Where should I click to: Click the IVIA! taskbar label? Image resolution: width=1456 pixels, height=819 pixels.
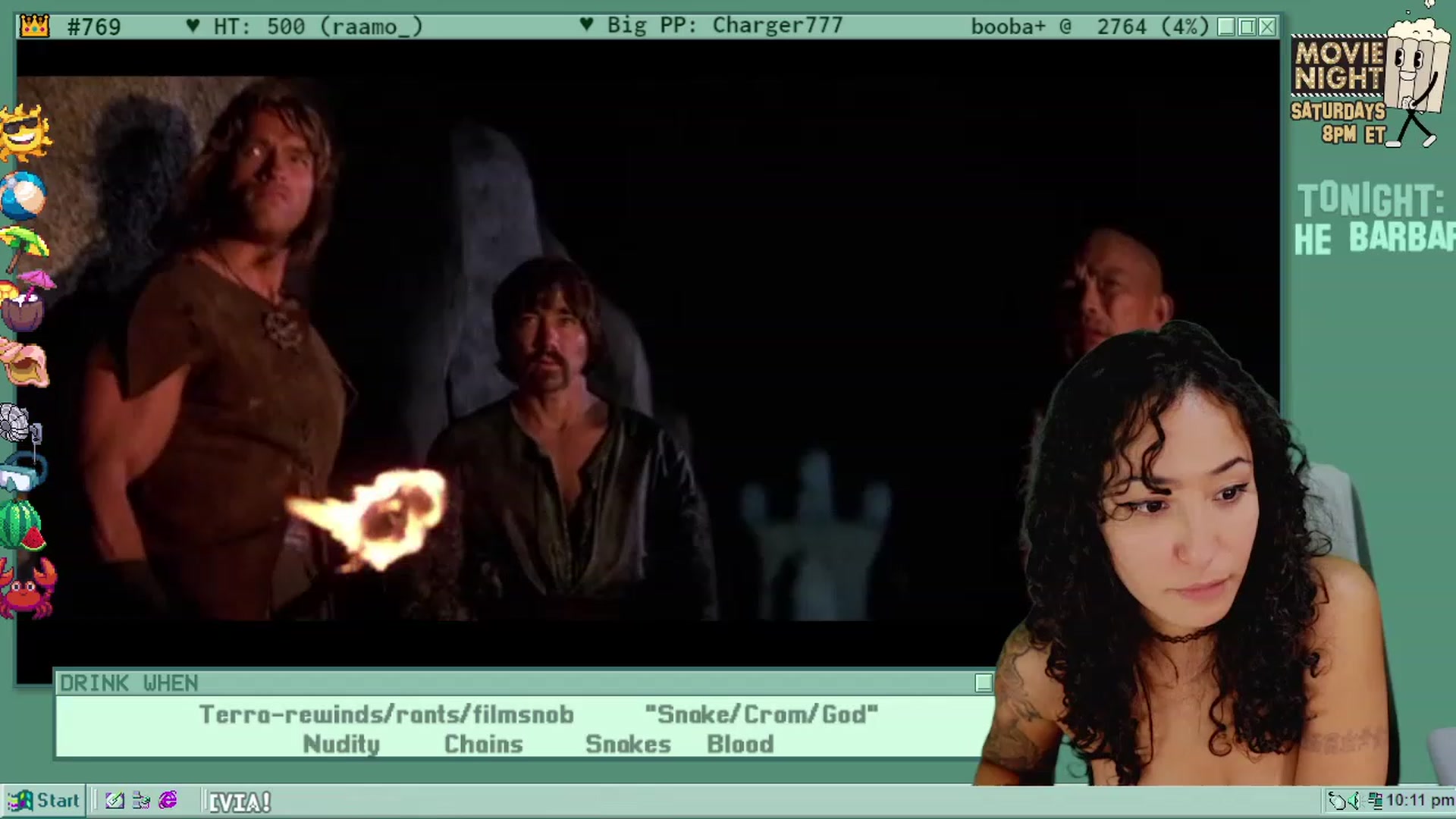tap(240, 802)
